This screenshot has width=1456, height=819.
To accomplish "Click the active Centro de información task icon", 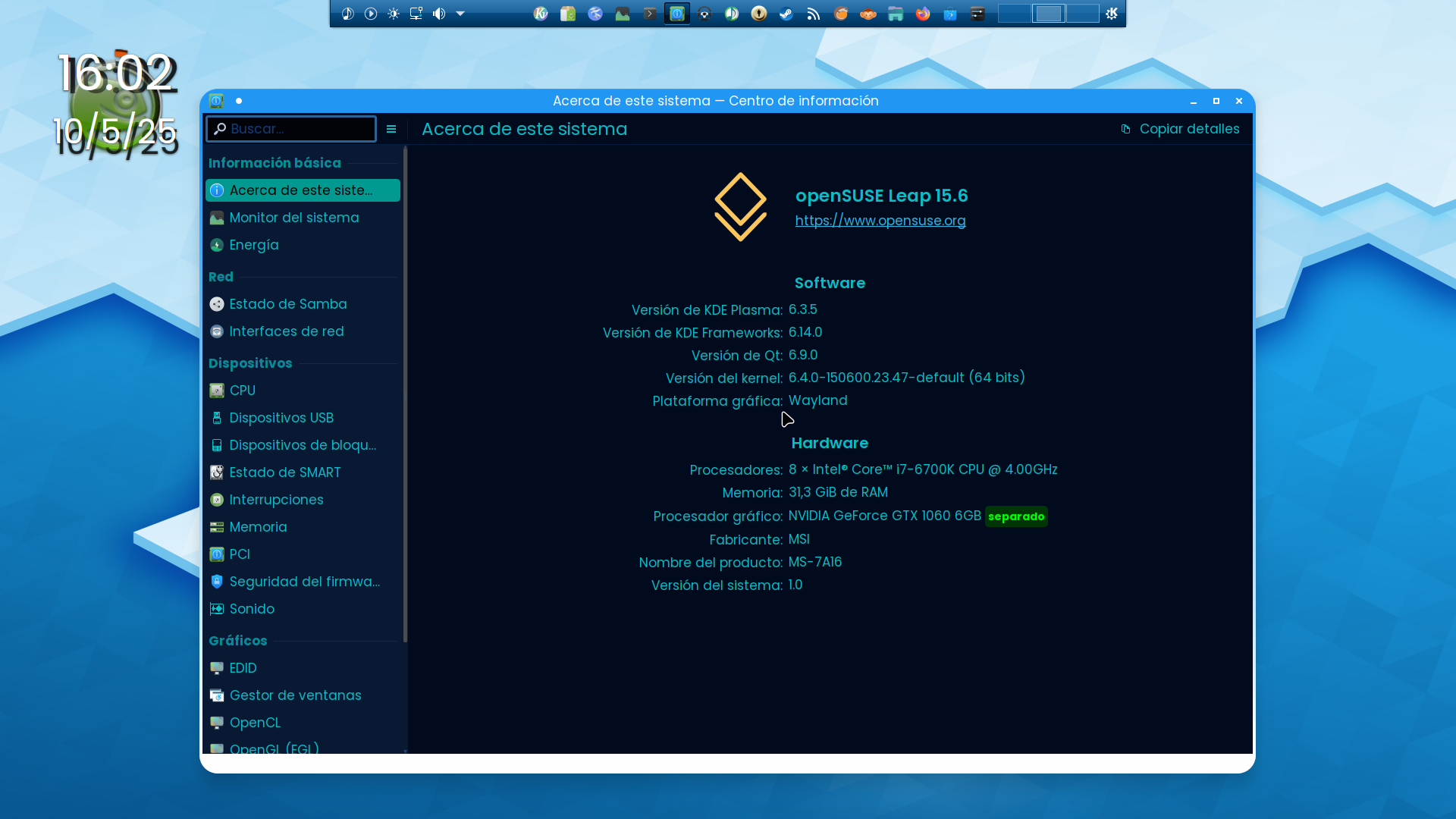I will (677, 14).
